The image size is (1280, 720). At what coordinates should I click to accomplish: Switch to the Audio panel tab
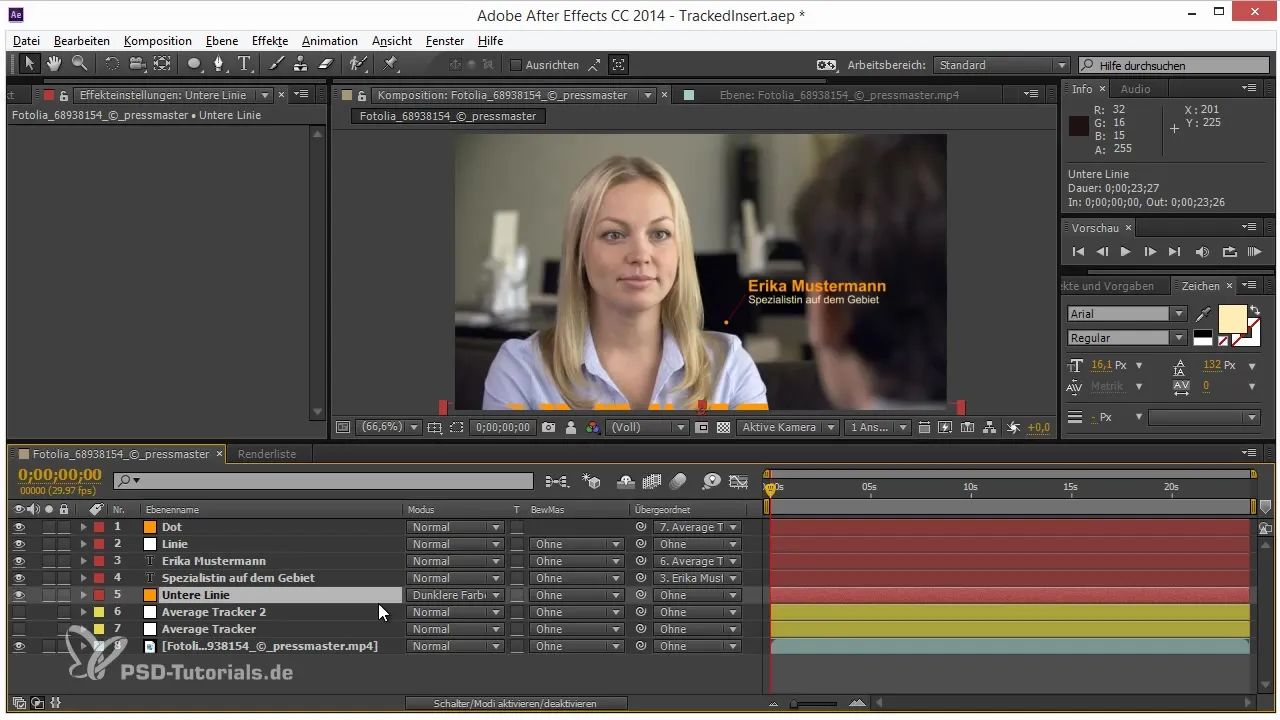pos(1135,89)
